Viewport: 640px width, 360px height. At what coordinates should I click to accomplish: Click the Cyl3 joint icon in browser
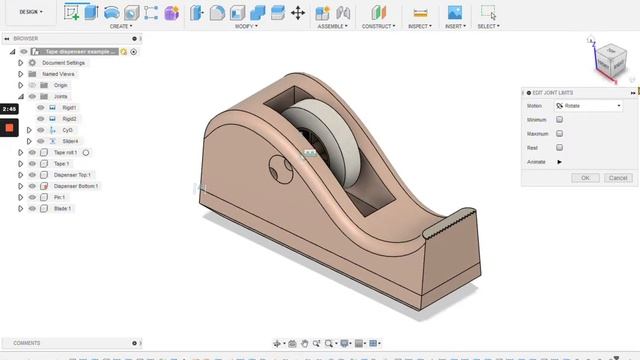click(x=53, y=130)
